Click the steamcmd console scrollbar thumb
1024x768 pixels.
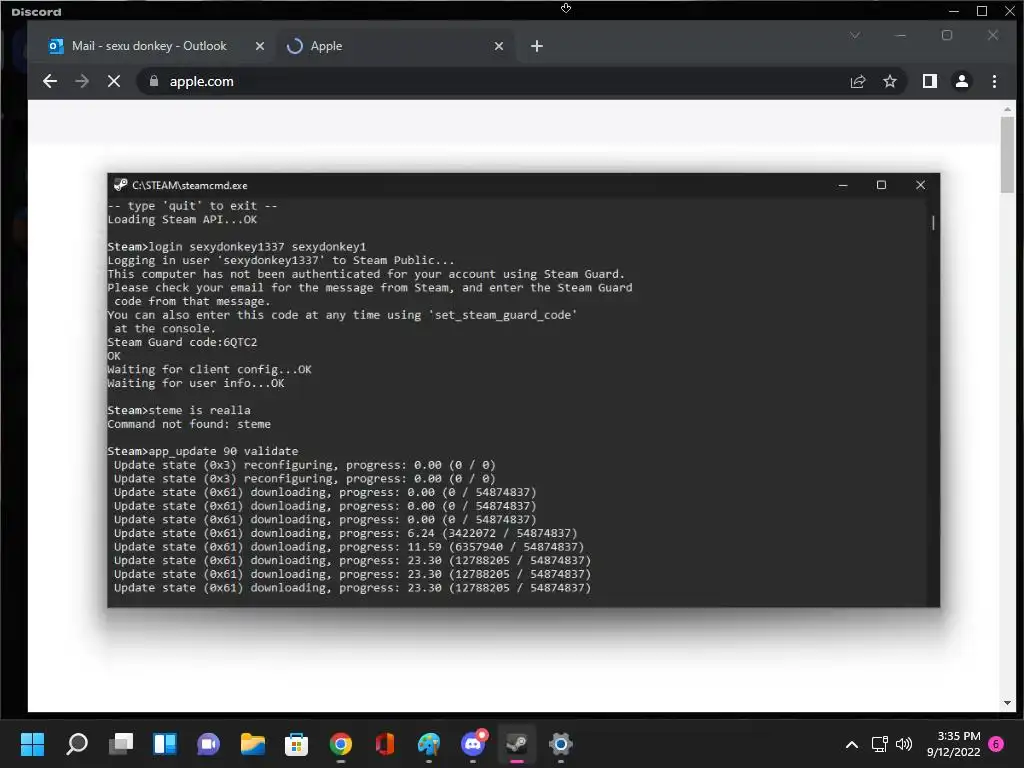[933, 223]
